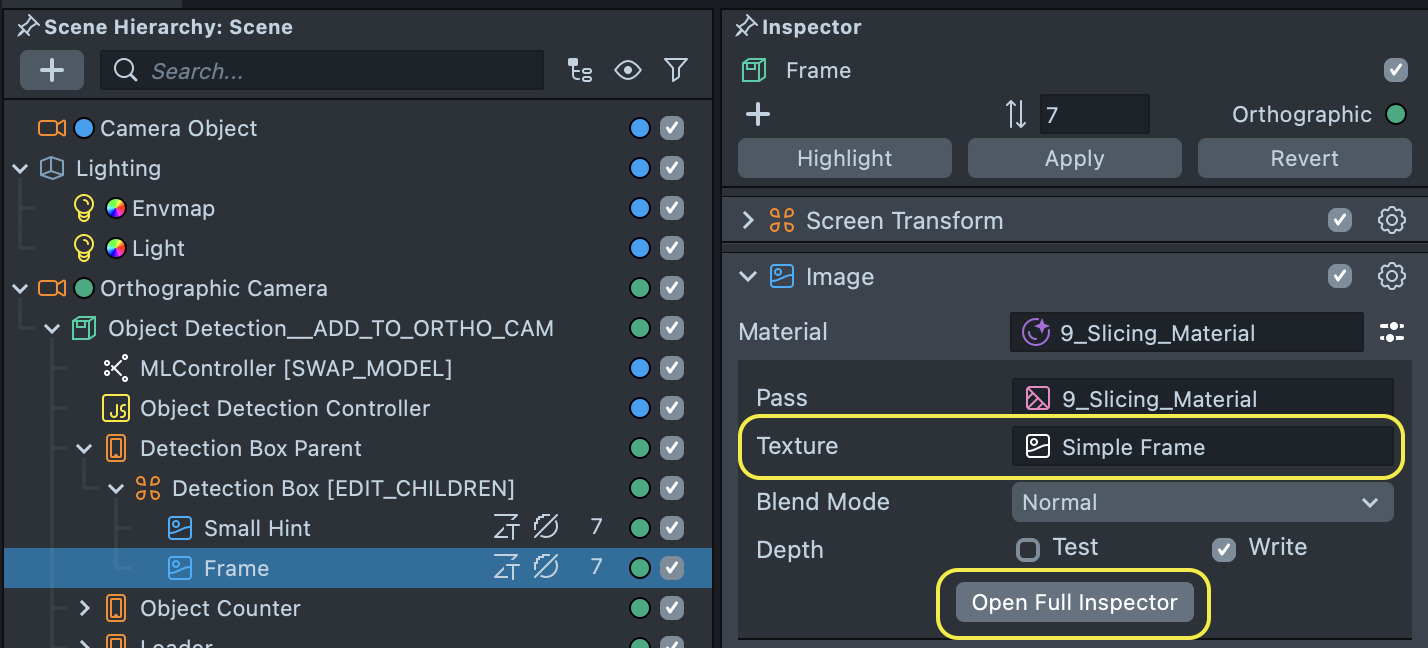Expand the Object Counter tree item
Image resolution: width=1428 pixels, height=648 pixels.
85,608
